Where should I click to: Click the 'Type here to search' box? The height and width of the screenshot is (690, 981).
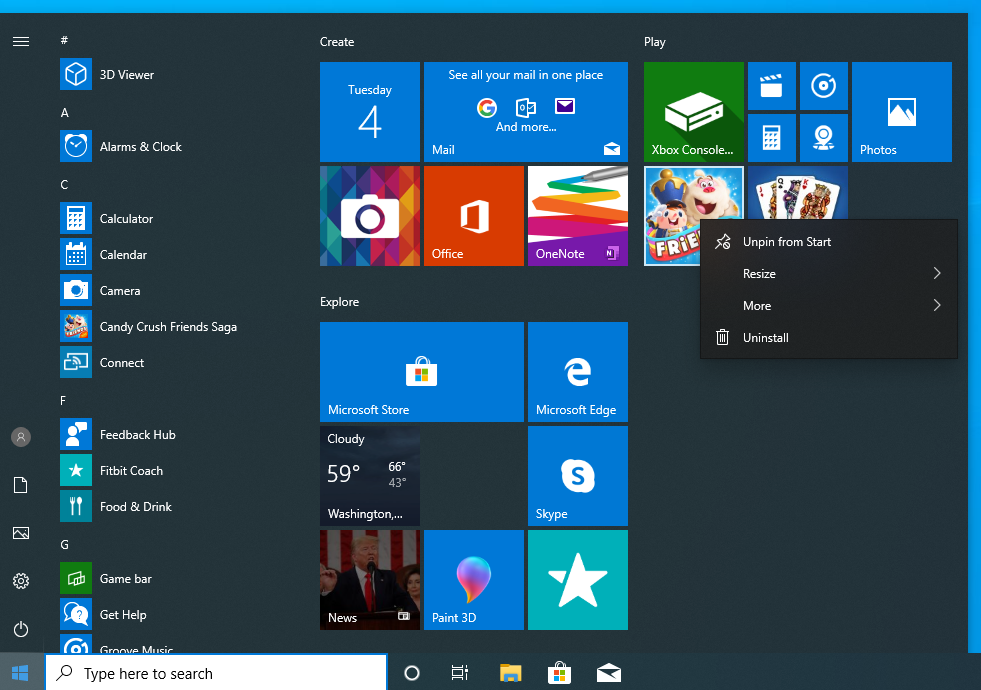(215, 673)
